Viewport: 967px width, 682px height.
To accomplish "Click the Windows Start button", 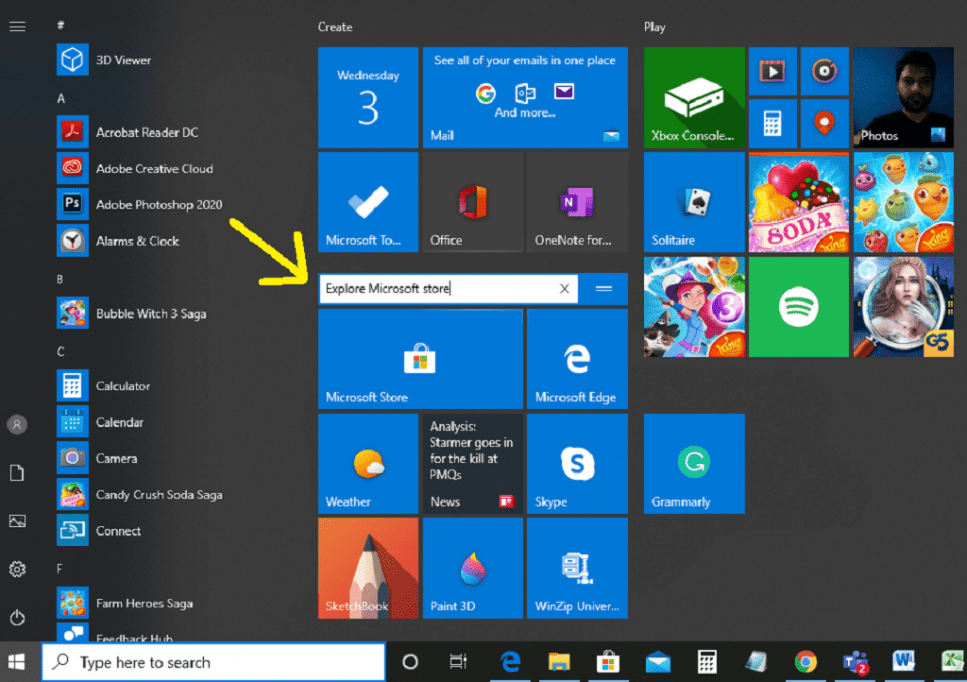I will point(17,662).
